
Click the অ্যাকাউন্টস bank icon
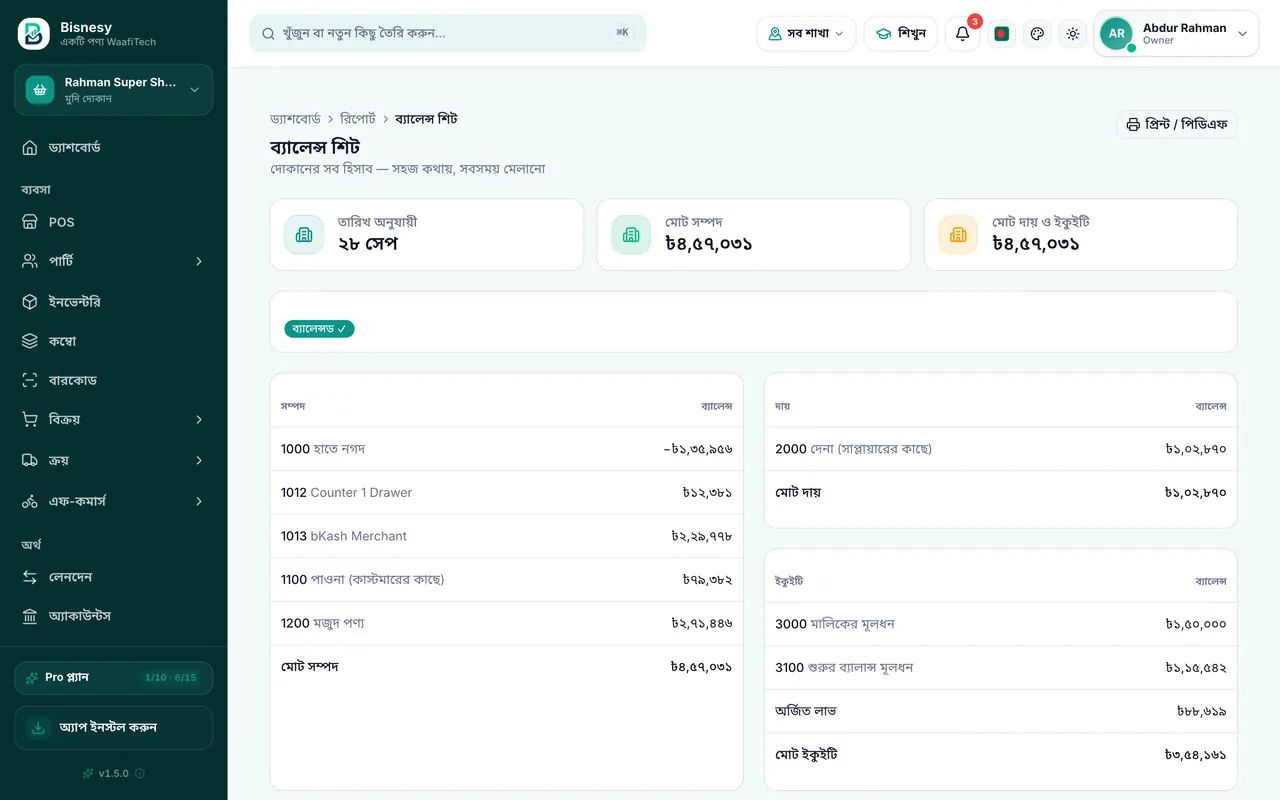click(30, 616)
